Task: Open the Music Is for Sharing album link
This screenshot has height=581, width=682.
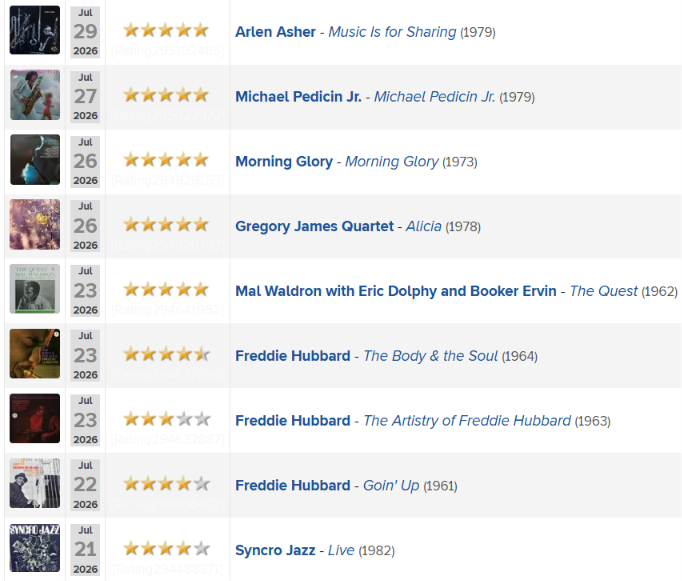Action: 392,32
